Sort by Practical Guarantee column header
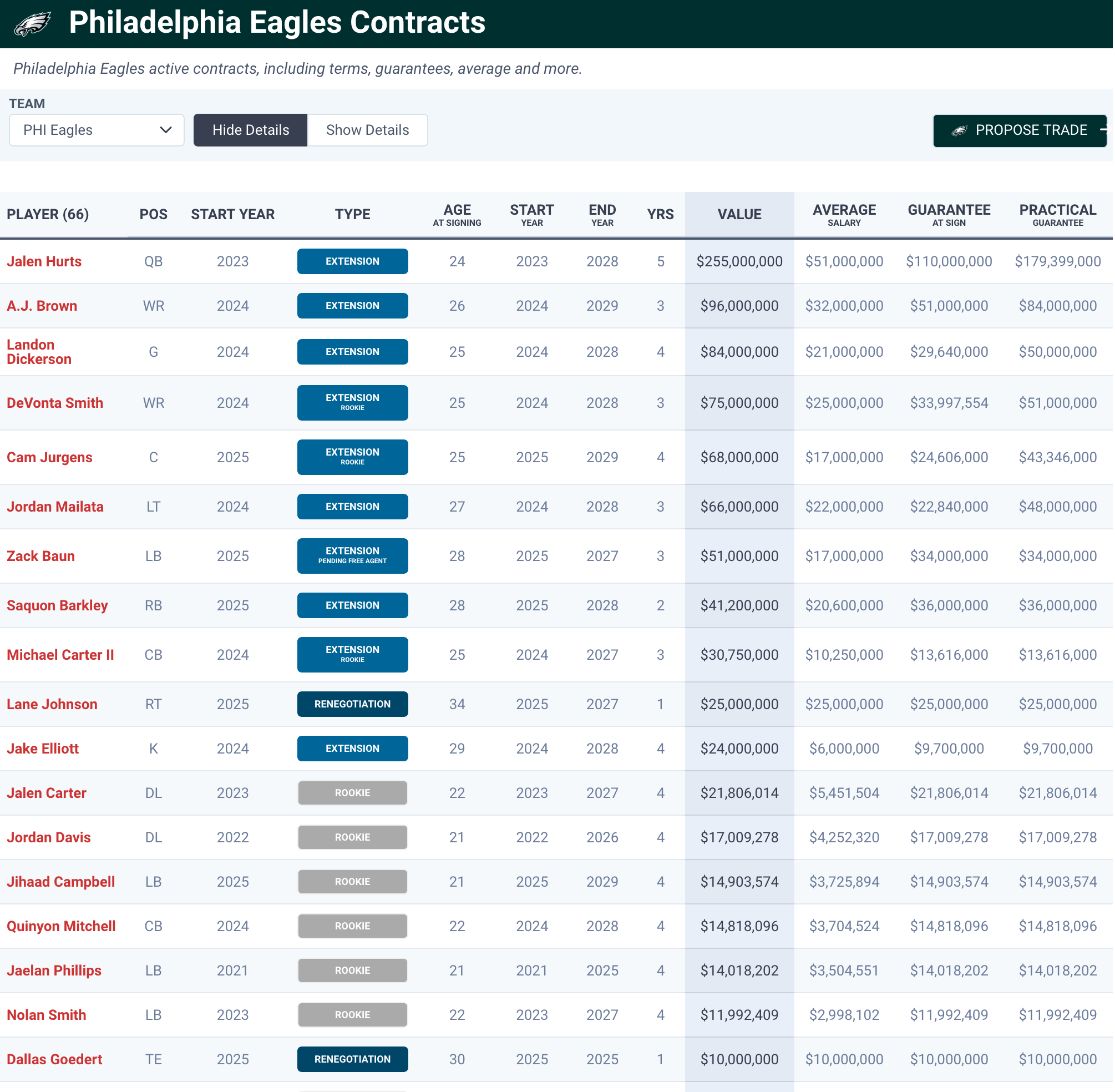Screen dimensions: 1115x1092 tap(1059, 215)
